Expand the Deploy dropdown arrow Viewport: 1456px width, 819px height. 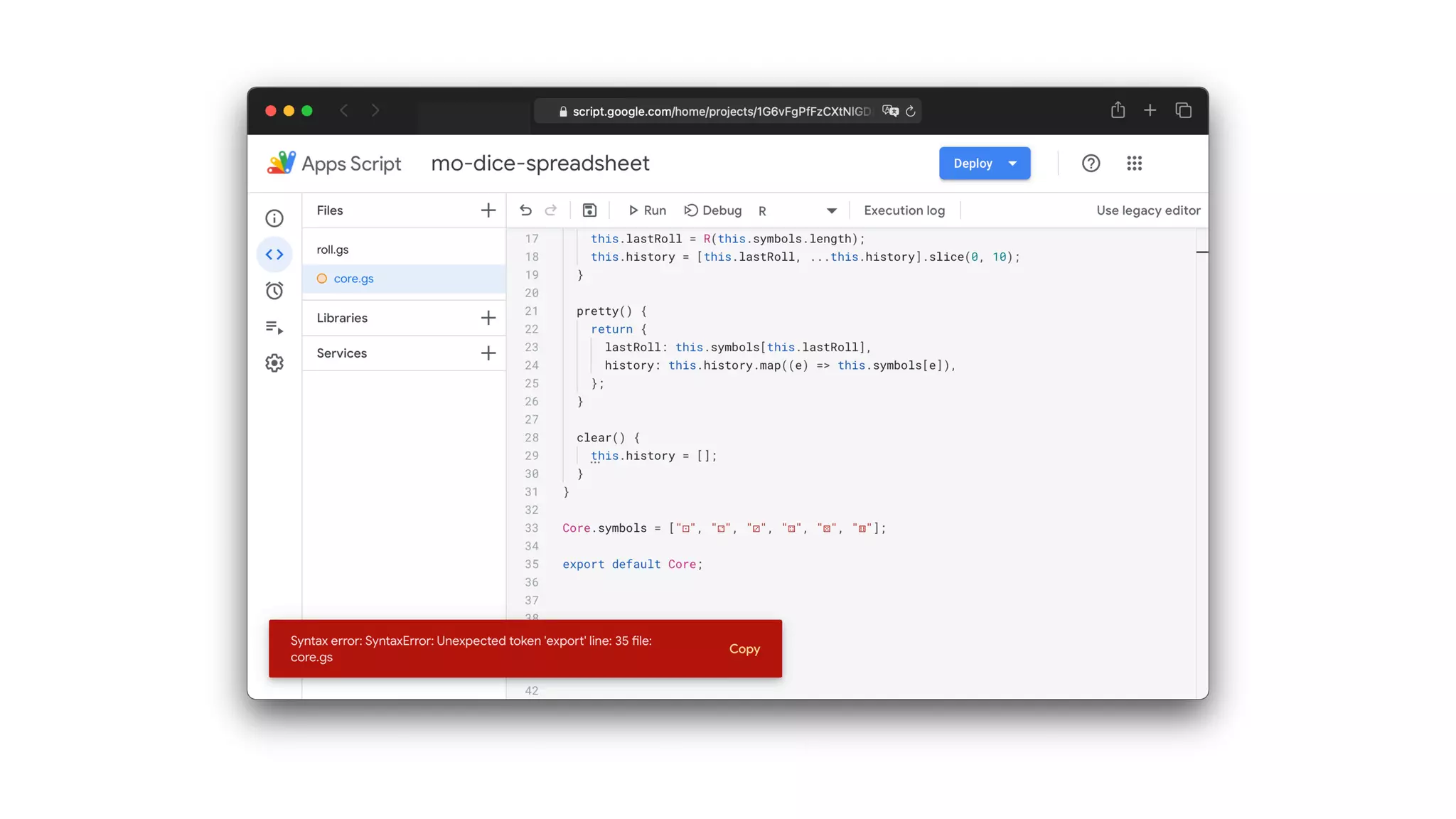(1012, 164)
